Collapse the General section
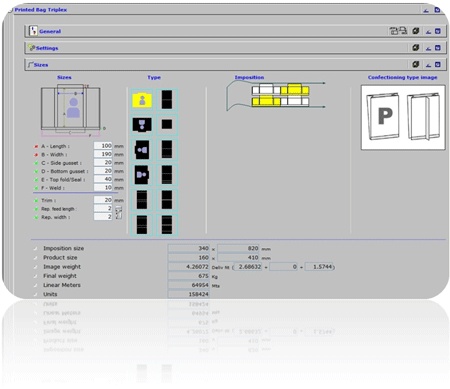 [429, 31]
